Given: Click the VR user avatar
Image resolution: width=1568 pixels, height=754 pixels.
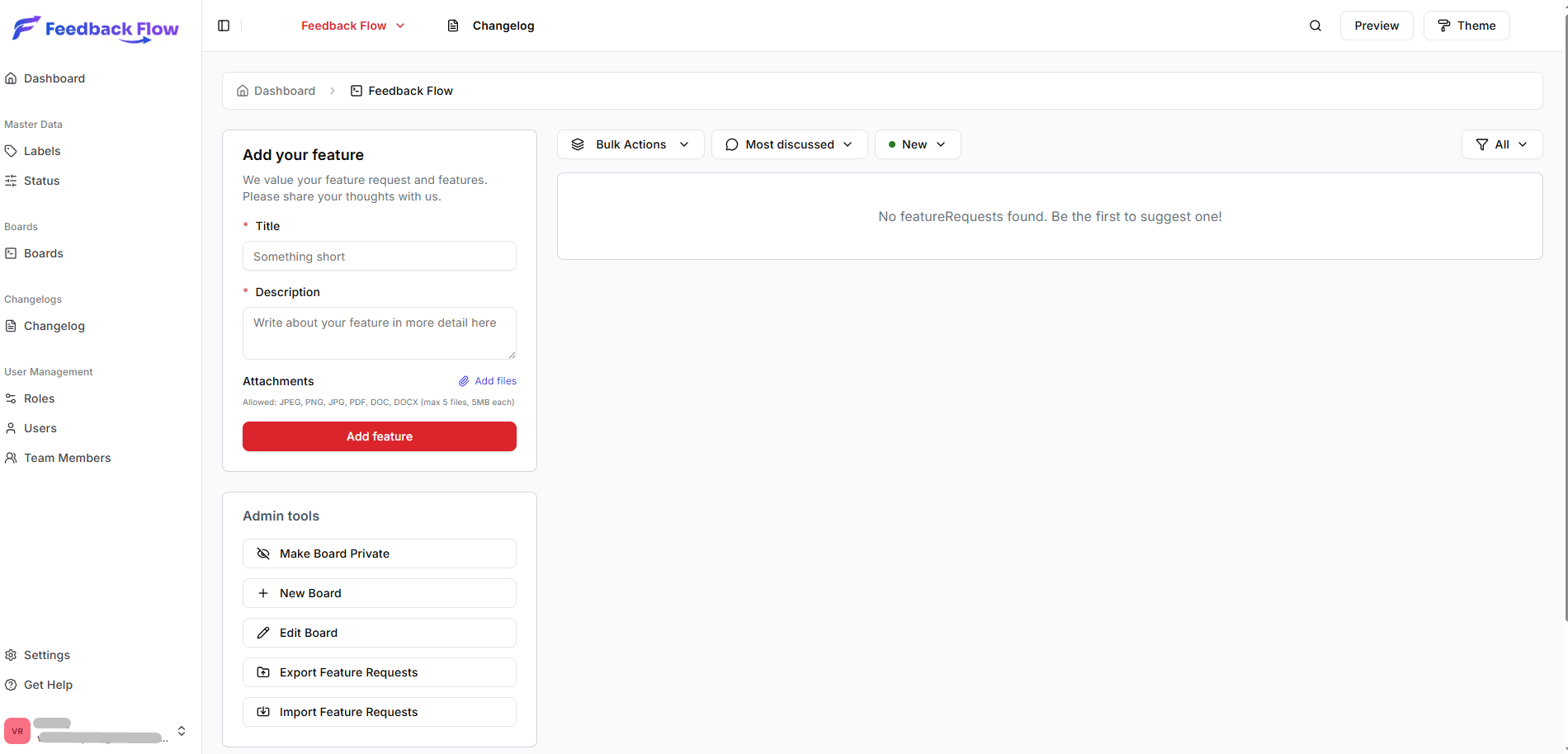Looking at the screenshot, I should pos(17,731).
